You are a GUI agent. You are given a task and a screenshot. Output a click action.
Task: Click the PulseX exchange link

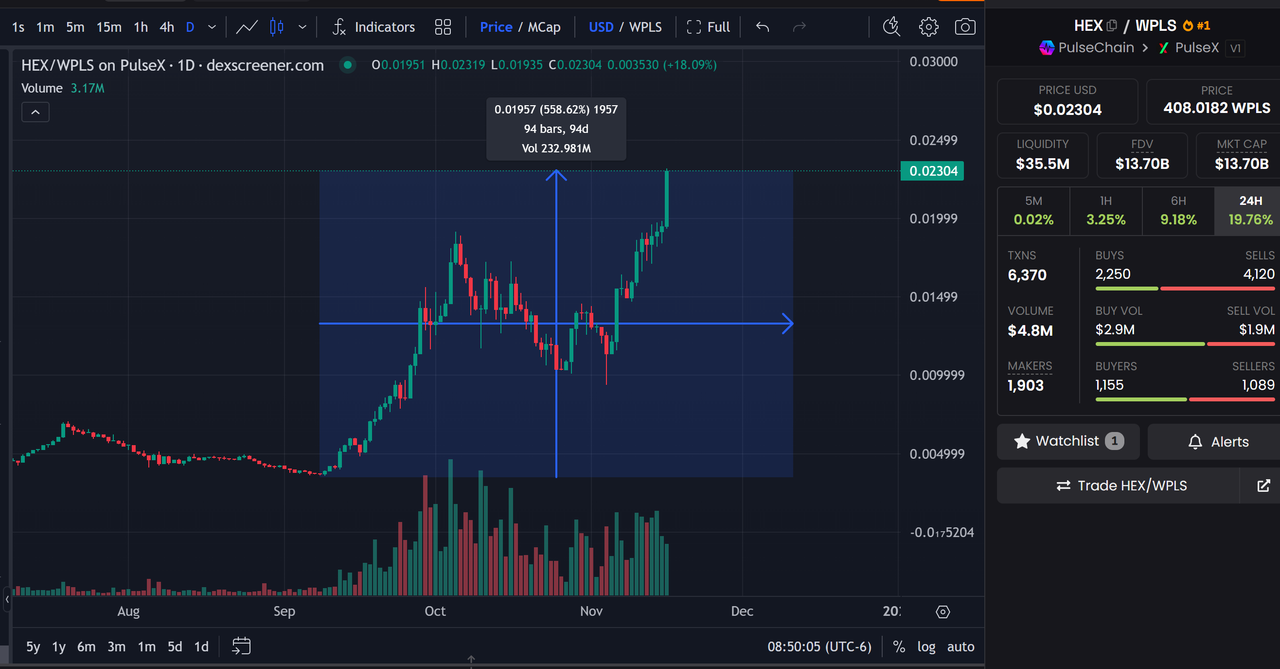1188,47
